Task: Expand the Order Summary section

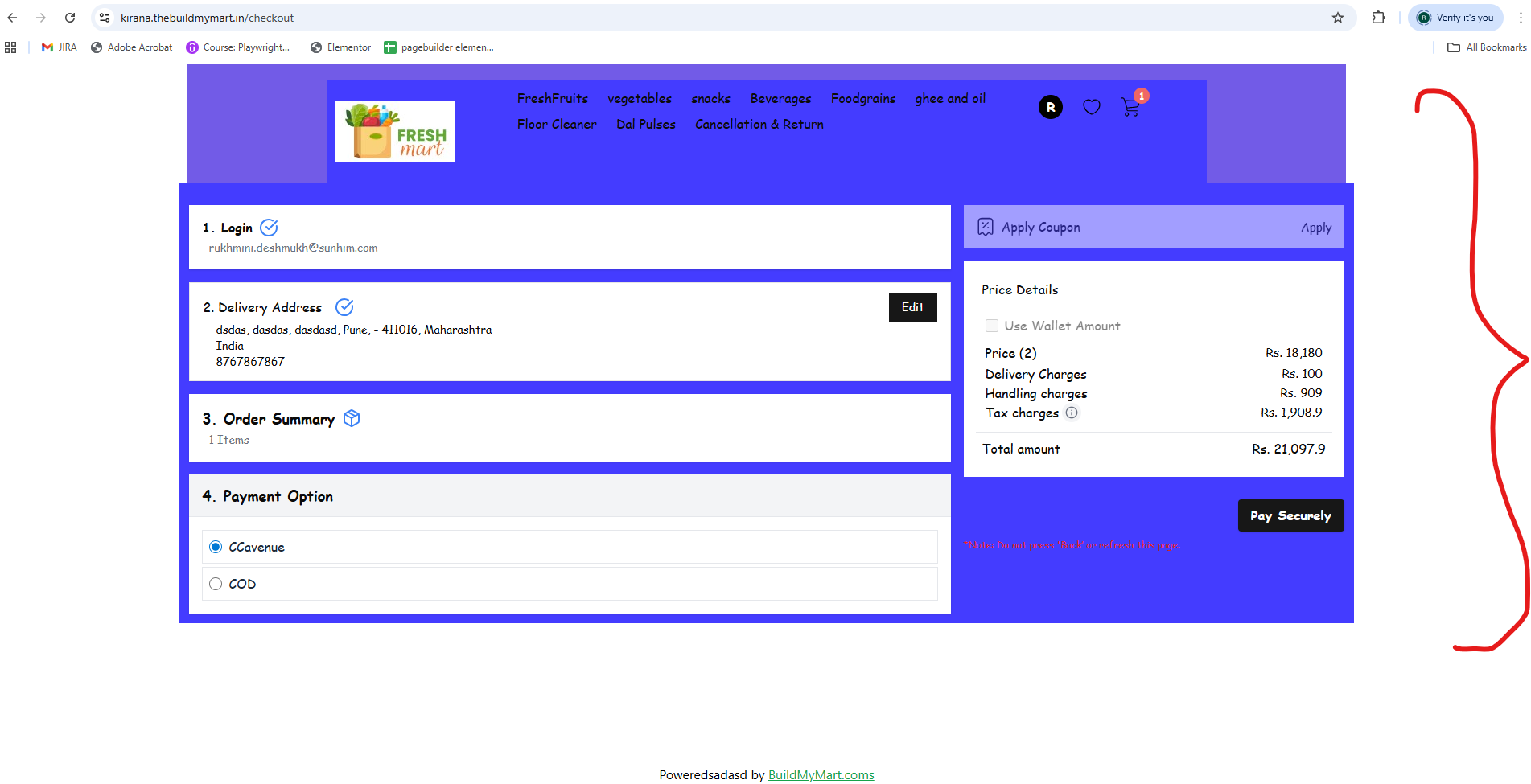Action: point(570,428)
